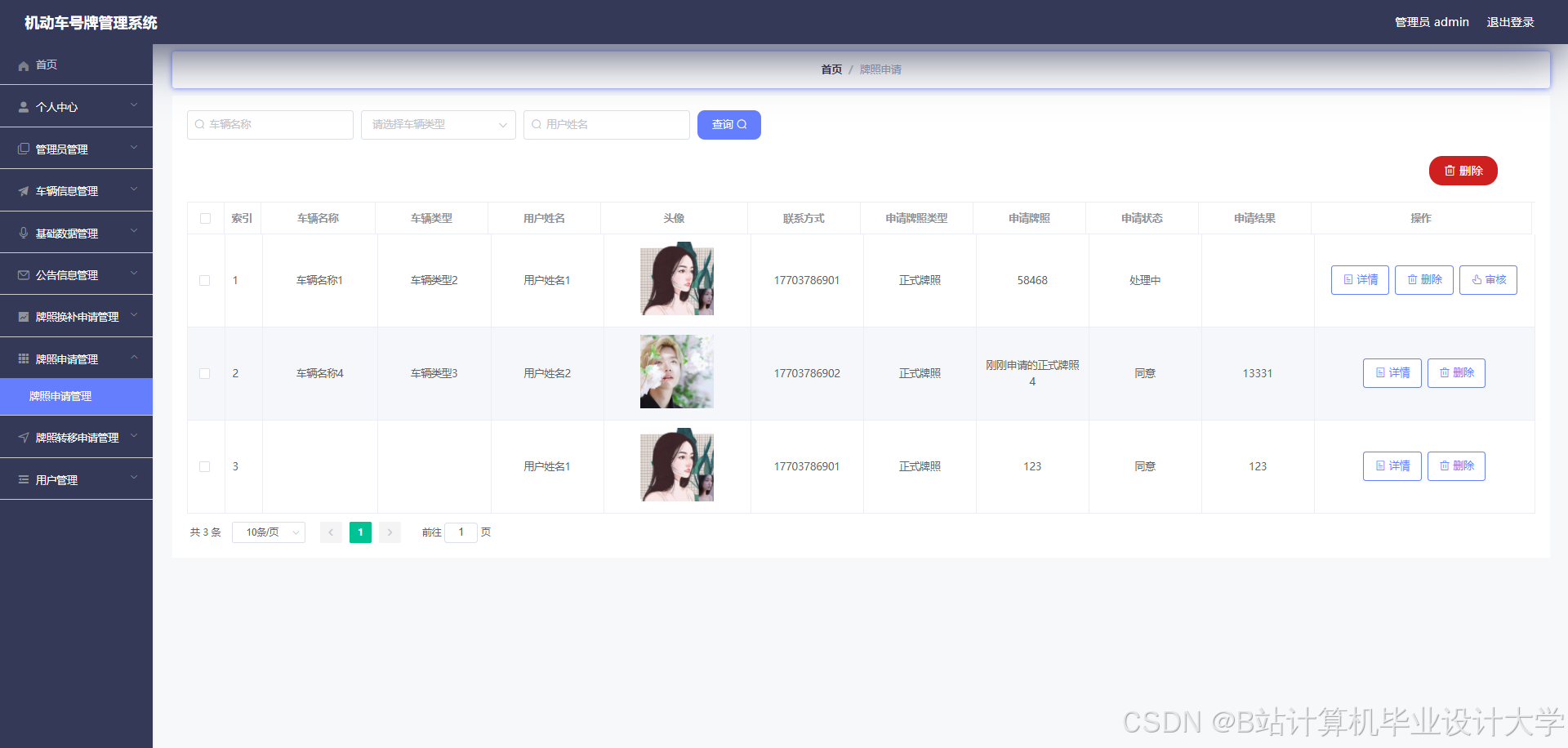Open 详情 for row 3 with 申请牌照 123

coord(1392,466)
